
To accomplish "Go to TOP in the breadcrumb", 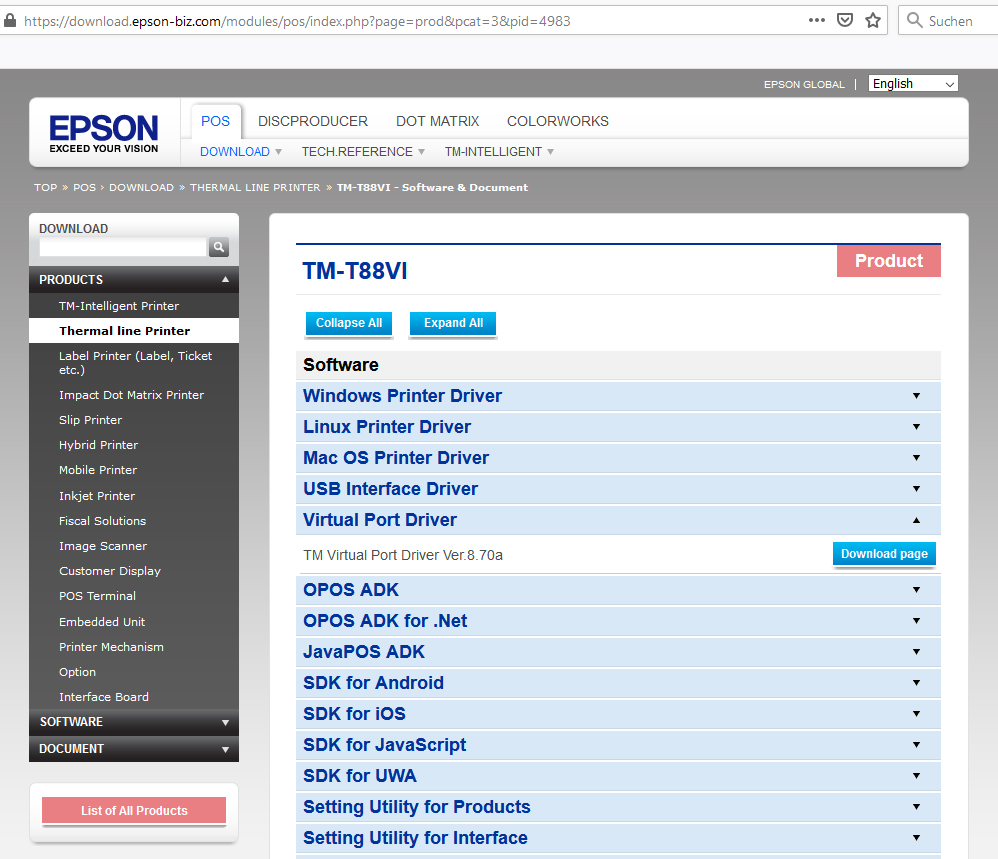I will 45,188.
